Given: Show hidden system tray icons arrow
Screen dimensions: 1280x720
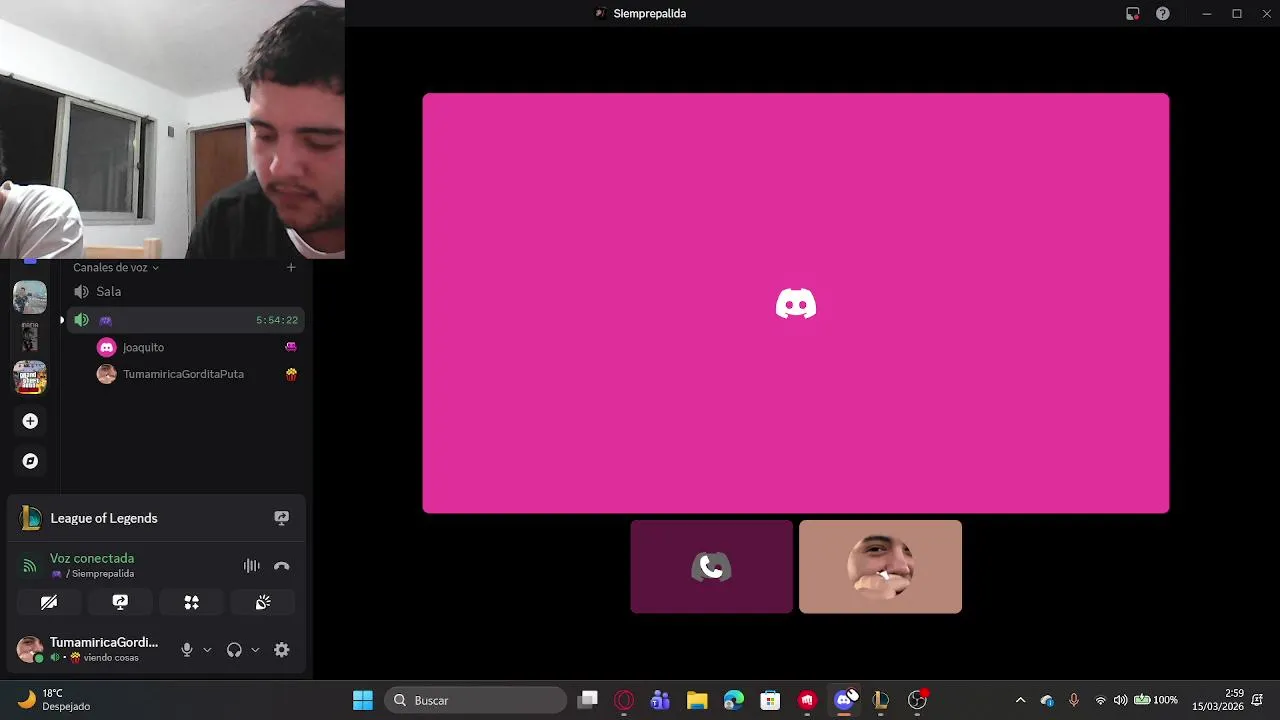Looking at the screenshot, I should point(1020,700).
